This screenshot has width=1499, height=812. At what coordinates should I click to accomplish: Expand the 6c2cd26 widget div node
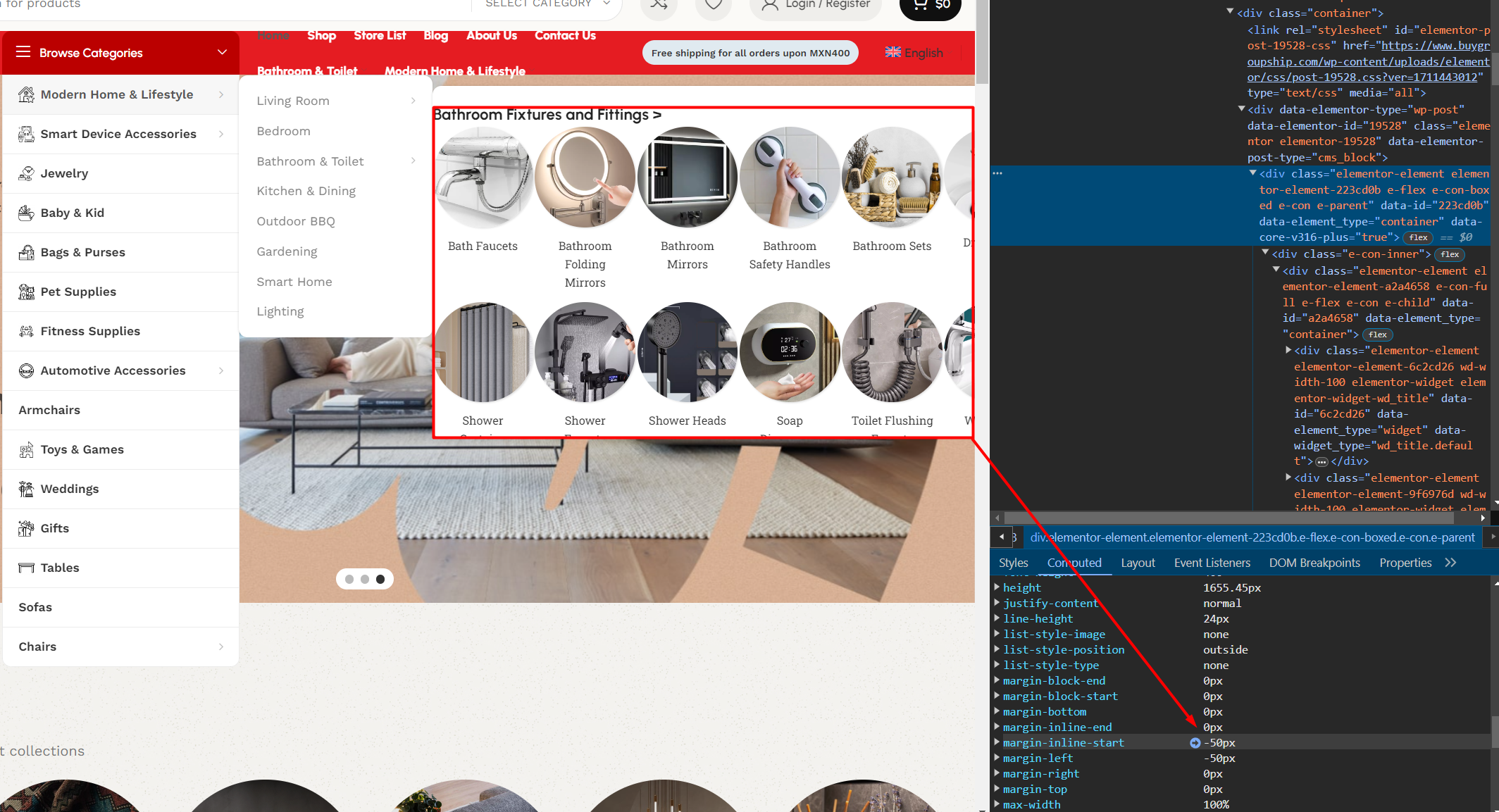[x=1288, y=350]
